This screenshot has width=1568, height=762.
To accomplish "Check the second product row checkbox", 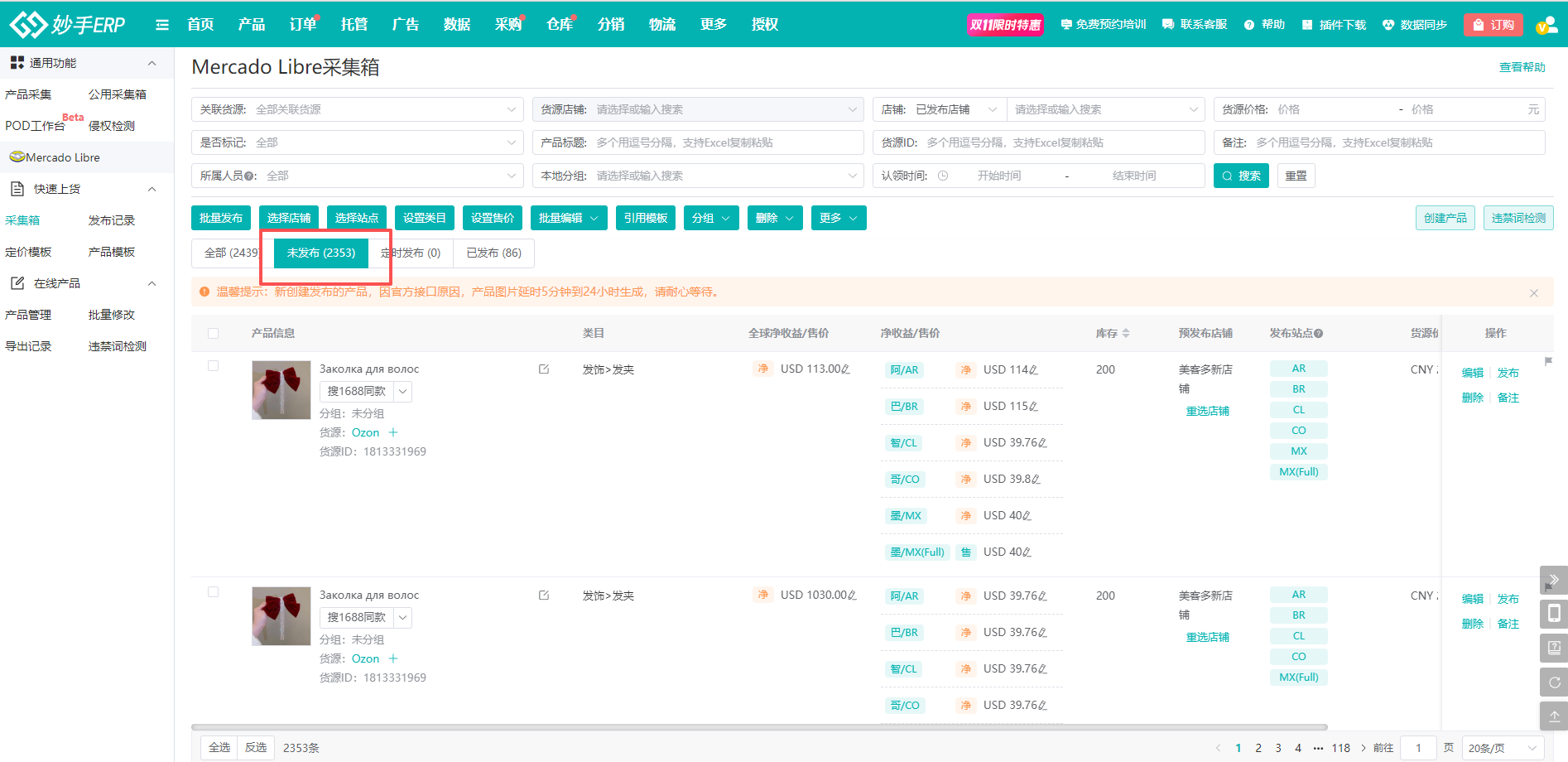I will pos(214,592).
